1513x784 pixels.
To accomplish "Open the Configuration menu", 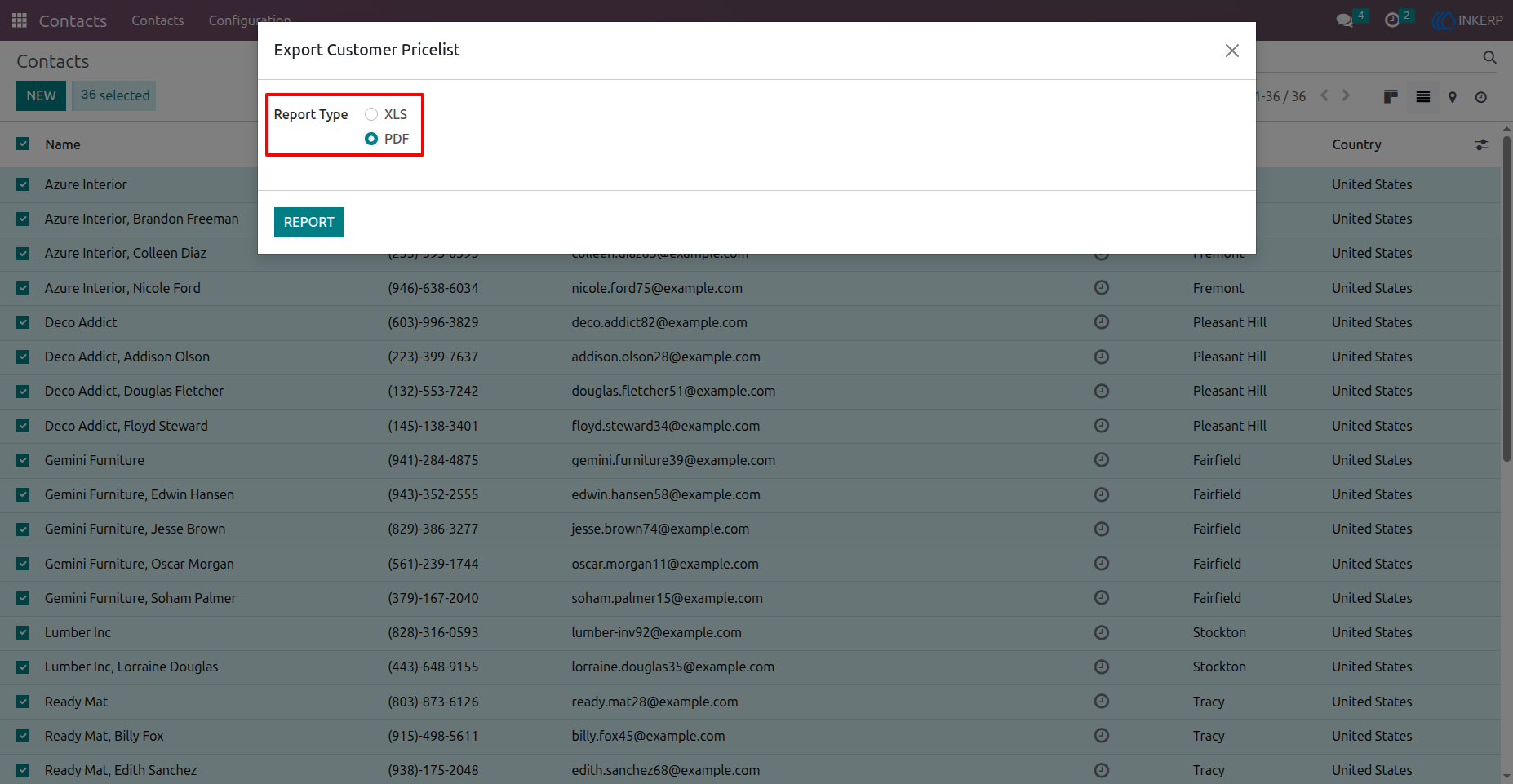I will [x=249, y=20].
